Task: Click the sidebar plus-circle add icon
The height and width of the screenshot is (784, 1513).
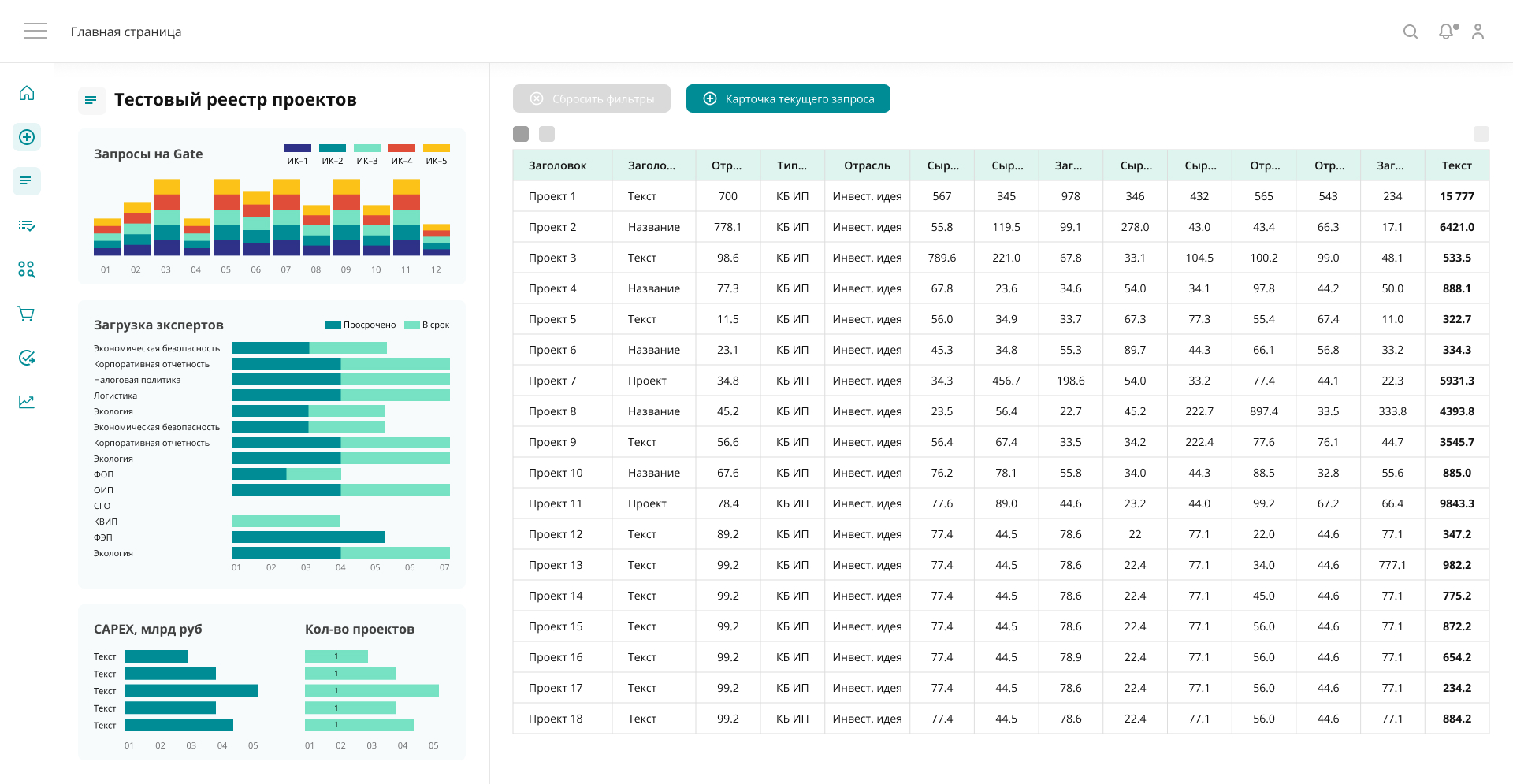Action: 27,137
